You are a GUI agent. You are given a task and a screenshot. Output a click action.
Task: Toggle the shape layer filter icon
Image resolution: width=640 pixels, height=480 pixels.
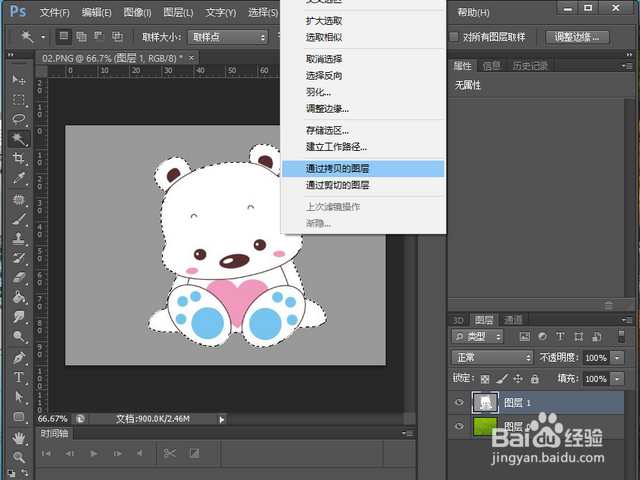pos(578,336)
